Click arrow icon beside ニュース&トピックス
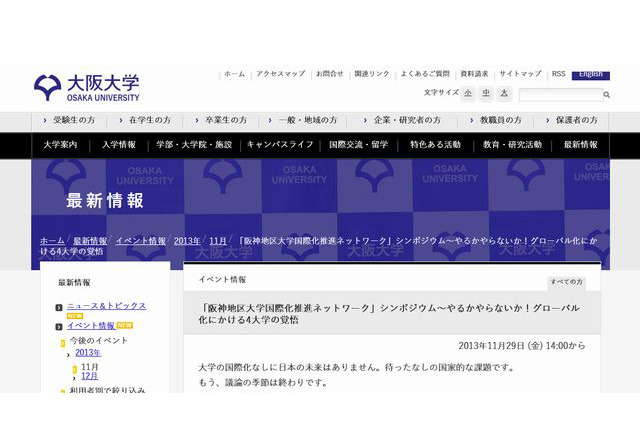 pos(59,307)
